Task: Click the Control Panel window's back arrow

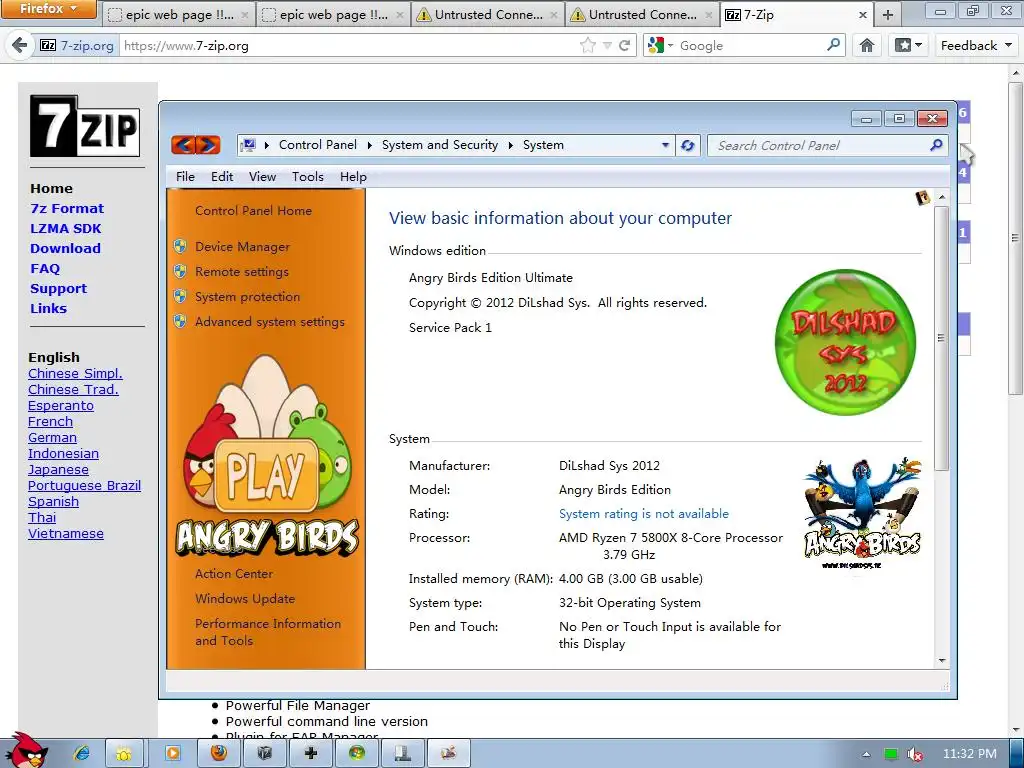Action: [x=184, y=144]
